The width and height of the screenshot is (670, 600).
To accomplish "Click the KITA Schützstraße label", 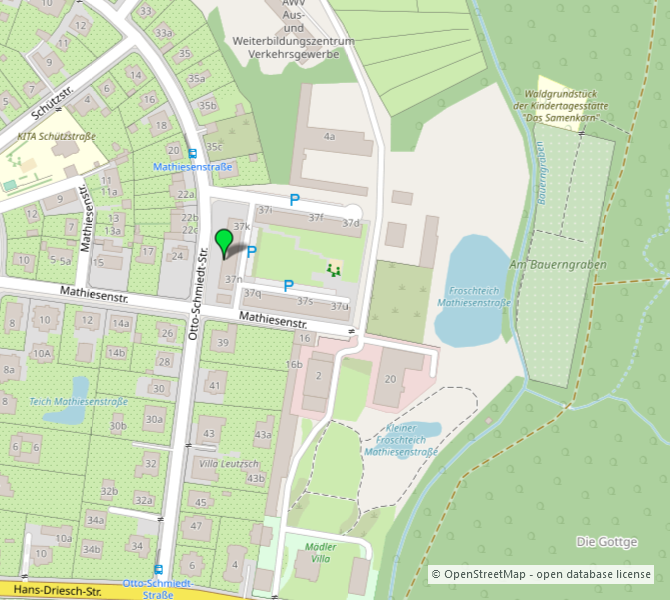I will tap(56, 136).
